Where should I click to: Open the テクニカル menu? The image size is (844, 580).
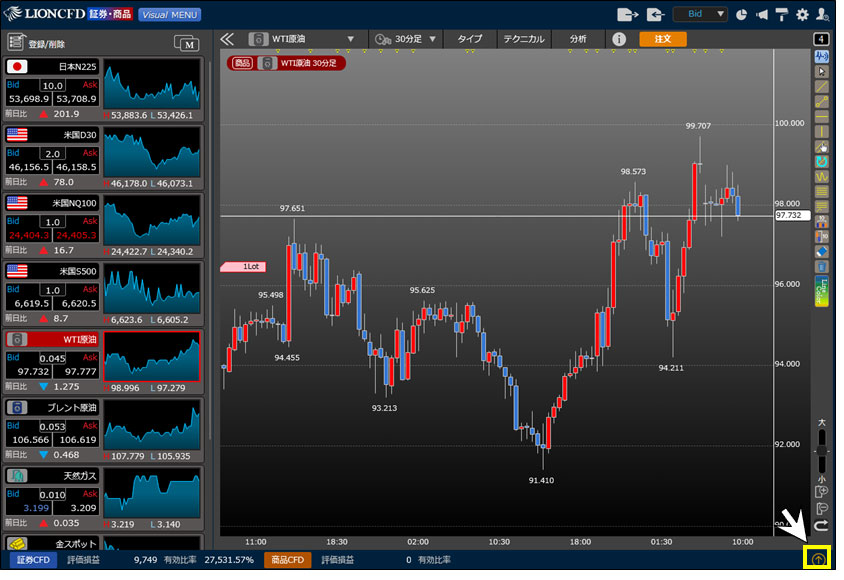pos(521,39)
